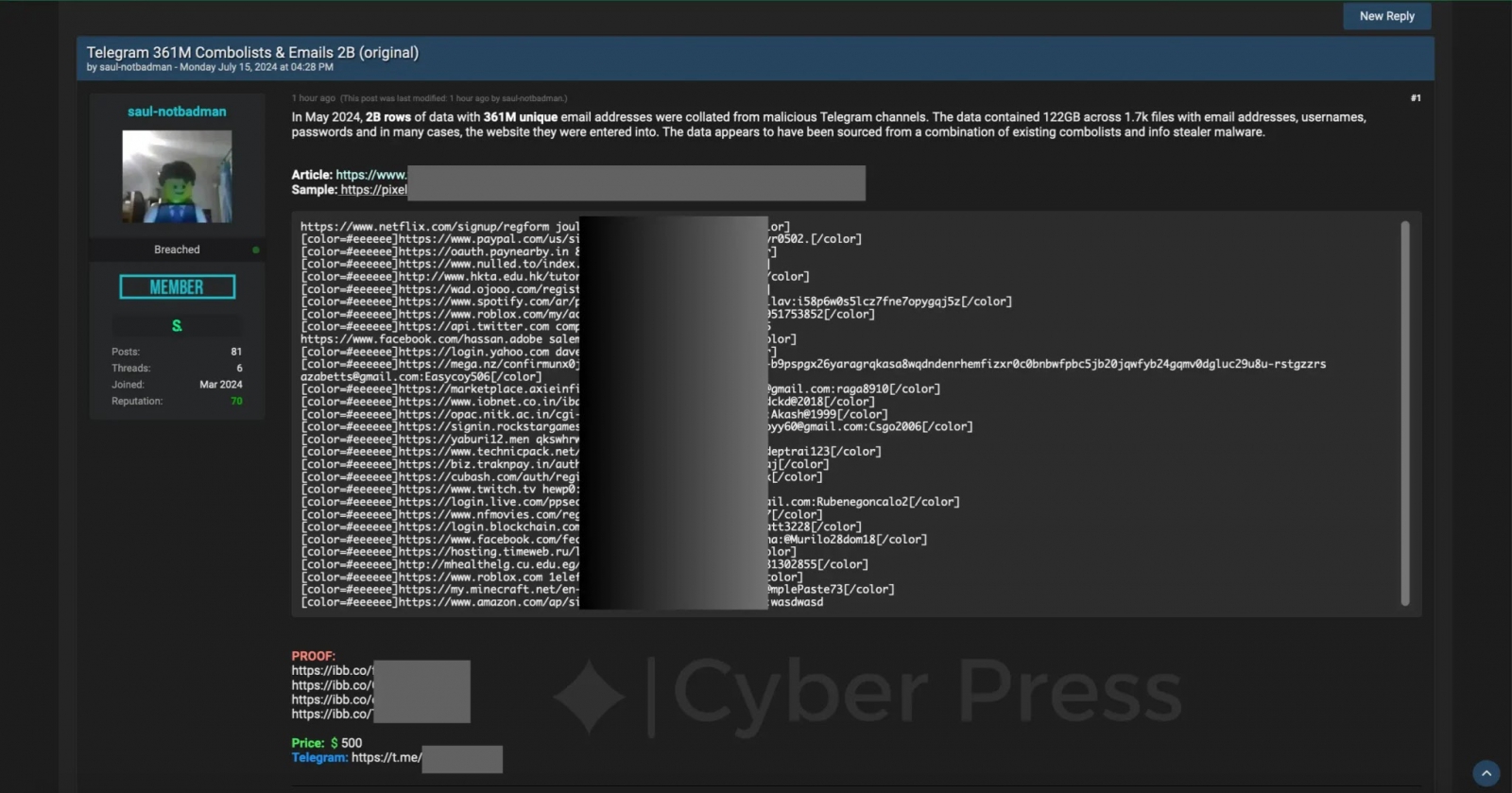Click the byline 'Monday July 15, 2024 at 04:28 PM'

tap(256, 67)
